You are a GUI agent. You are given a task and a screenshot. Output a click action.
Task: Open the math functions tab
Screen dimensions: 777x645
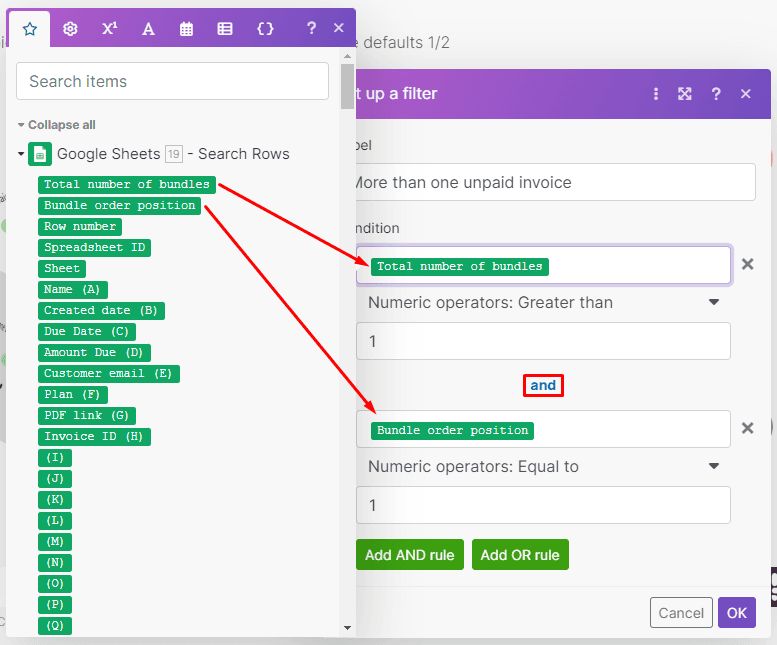tap(109, 29)
